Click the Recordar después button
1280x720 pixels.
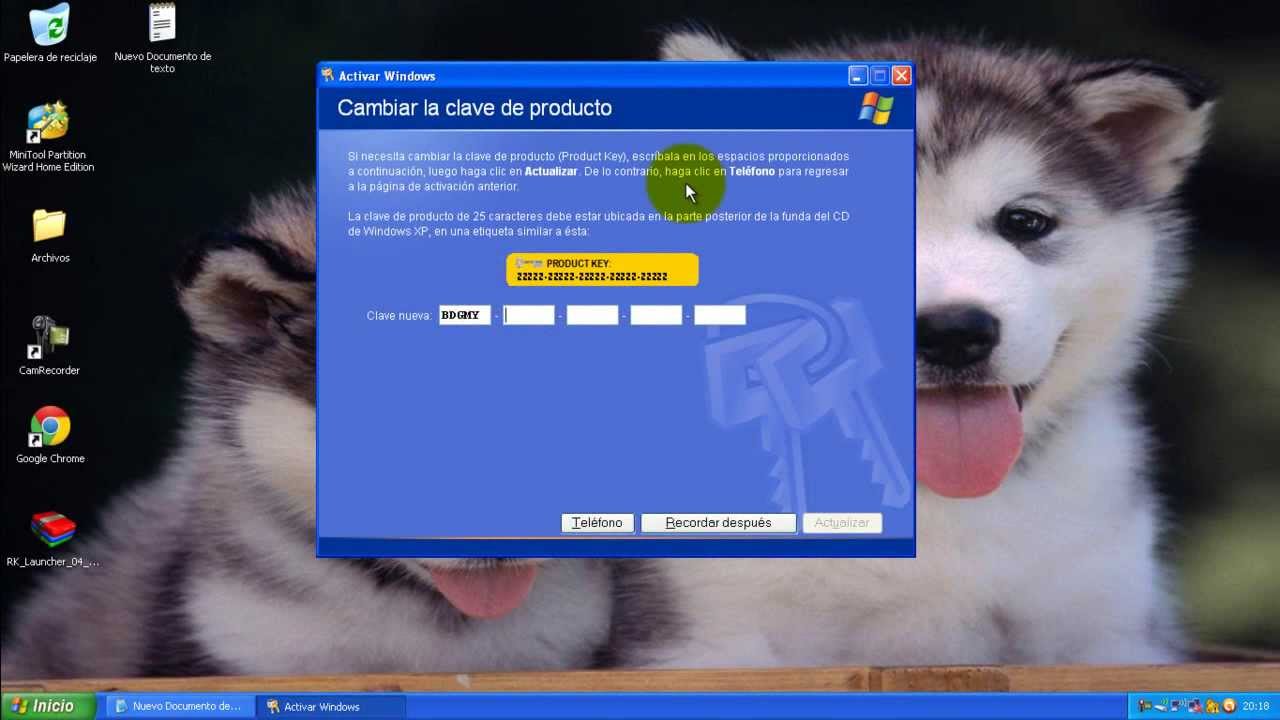[x=718, y=523]
